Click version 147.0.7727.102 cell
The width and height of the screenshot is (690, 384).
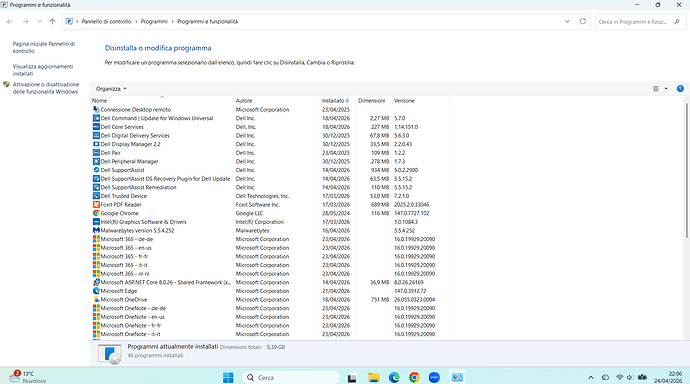pos(411,213)
